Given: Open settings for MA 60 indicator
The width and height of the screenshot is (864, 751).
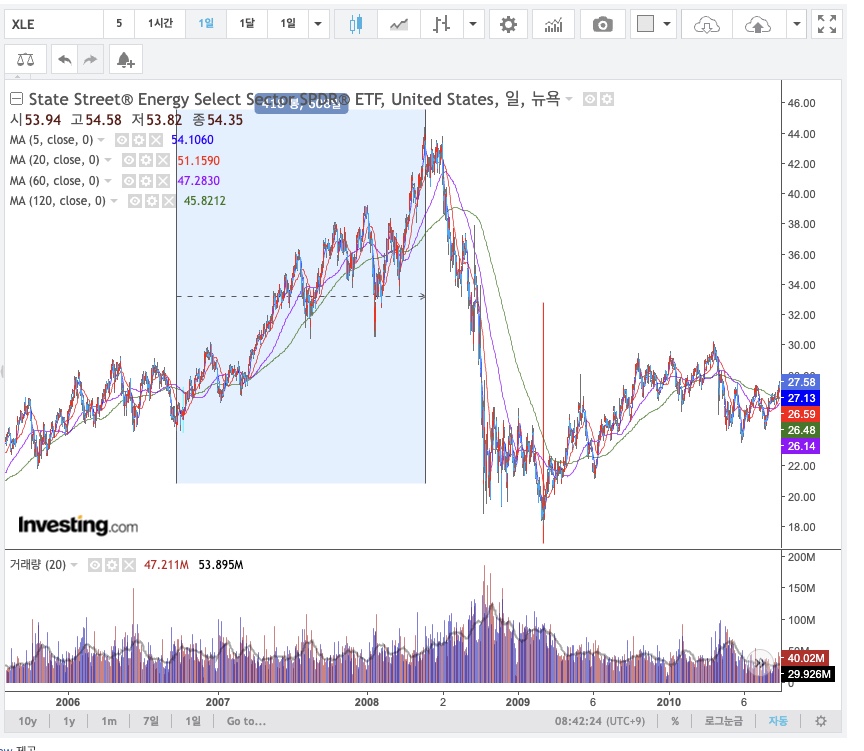Looking at the screenshot, I should pos(145,181).
